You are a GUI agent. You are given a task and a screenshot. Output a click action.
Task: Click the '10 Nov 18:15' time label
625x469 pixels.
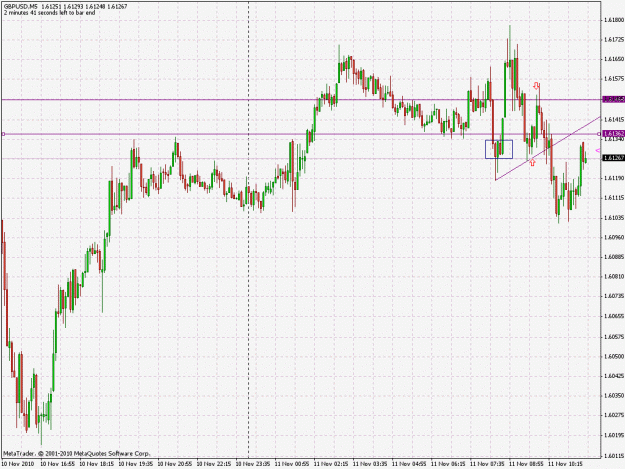point(96,464)
